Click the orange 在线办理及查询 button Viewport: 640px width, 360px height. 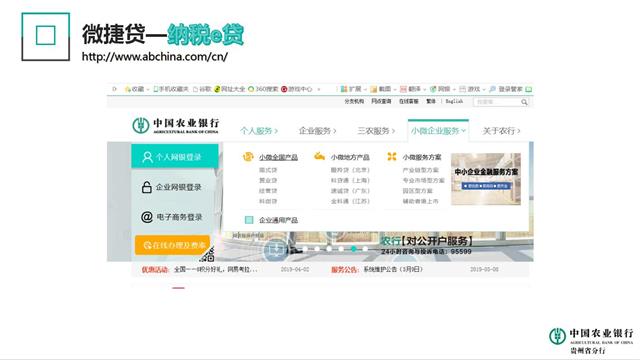point(173,245)
